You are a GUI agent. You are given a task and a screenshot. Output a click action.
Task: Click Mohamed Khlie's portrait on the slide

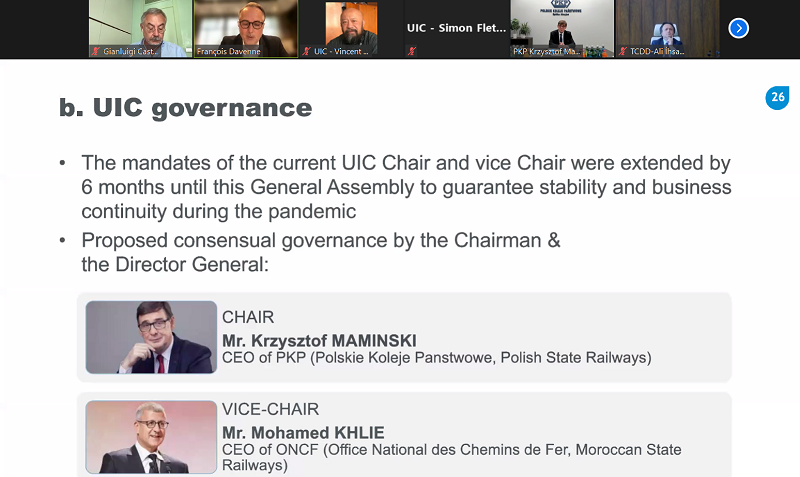point(151,437)
